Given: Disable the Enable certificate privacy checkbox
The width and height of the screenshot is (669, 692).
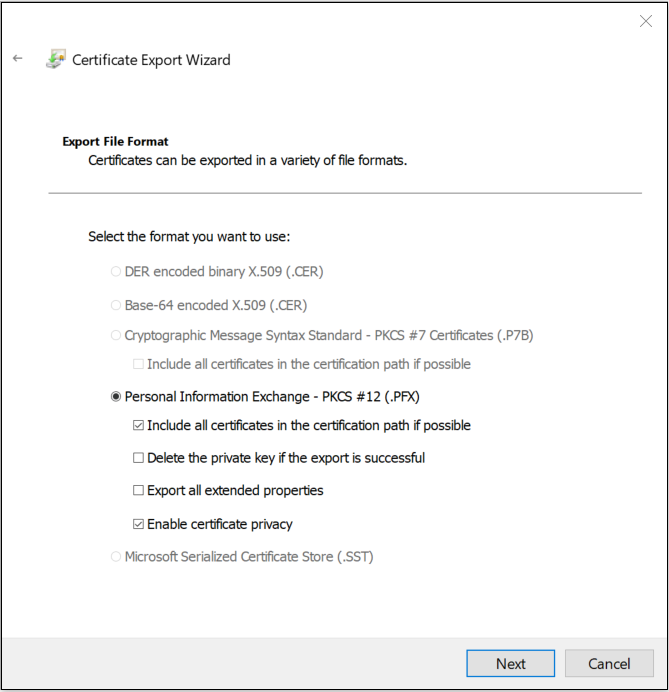Looking at the screenshot, I should pyautogui.click(x=139, y=524).
